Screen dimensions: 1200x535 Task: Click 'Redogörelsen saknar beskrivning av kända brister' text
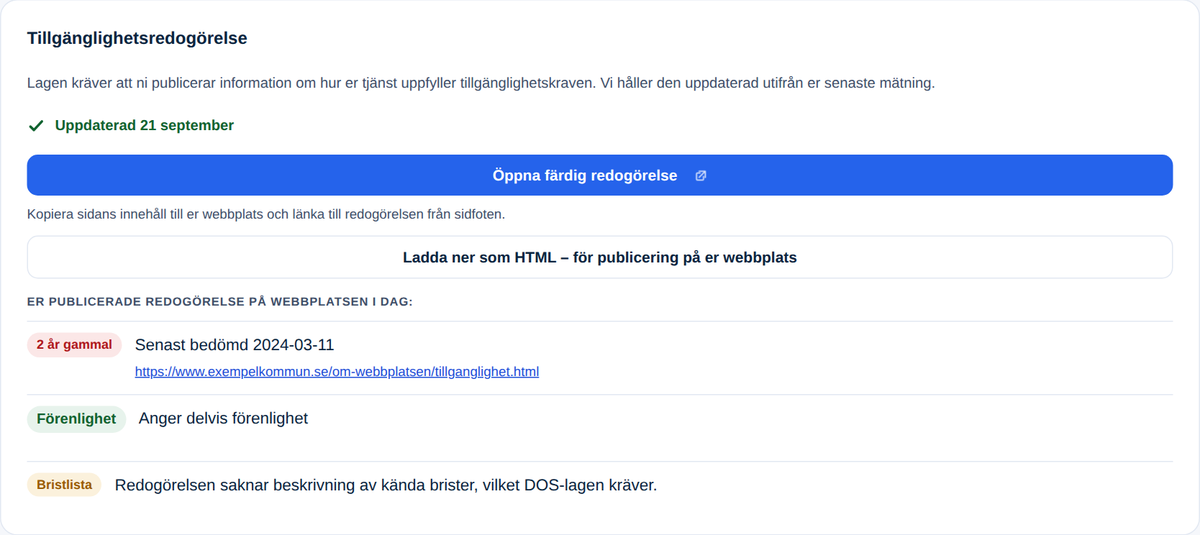click(x=386, y=486)
